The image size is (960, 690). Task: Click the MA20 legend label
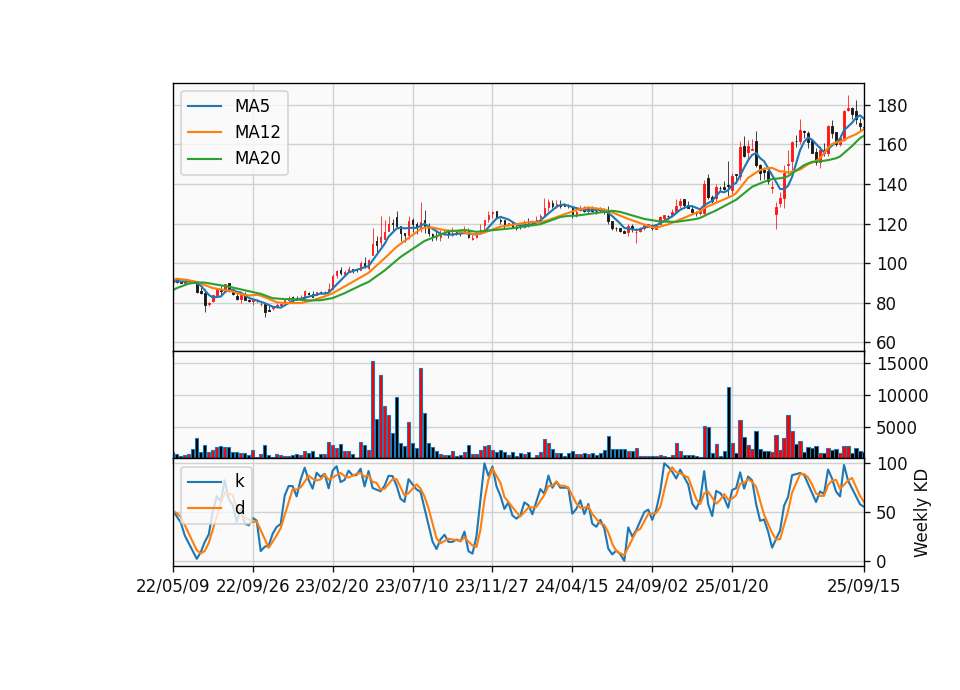(x=257, y=158)
